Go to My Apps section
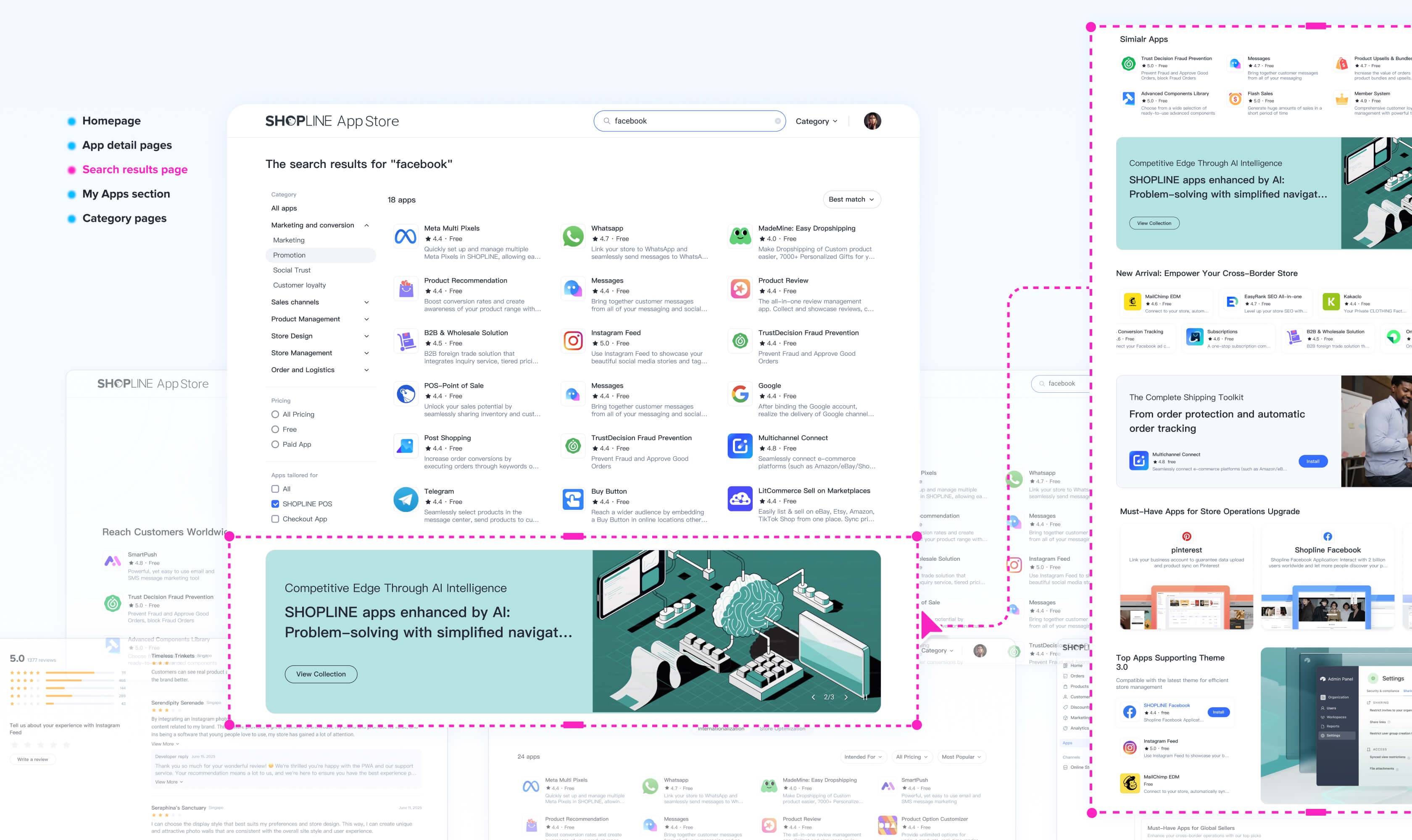1412x840 pixels. [126, 194]
